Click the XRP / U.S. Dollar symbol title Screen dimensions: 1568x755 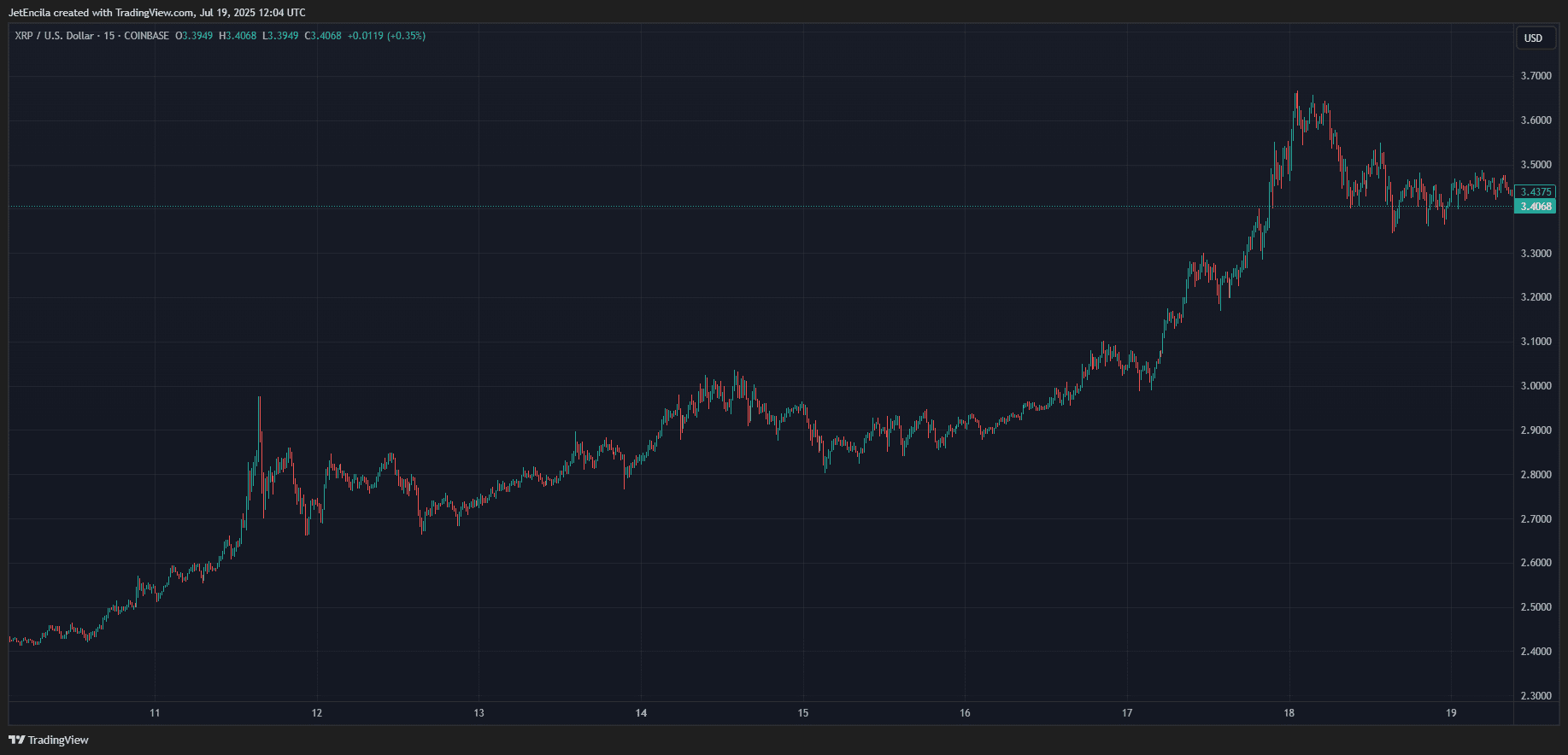54,36
